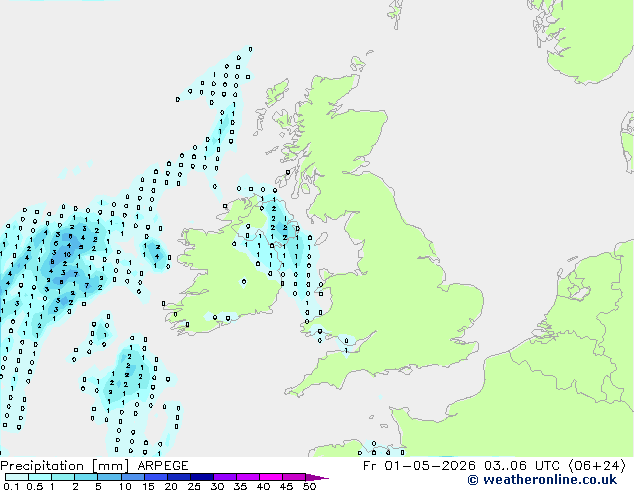This screenshot has width=634, height=490.
Task: Click the '(06+24)' run offset text
Action: [x=597, y=466]
